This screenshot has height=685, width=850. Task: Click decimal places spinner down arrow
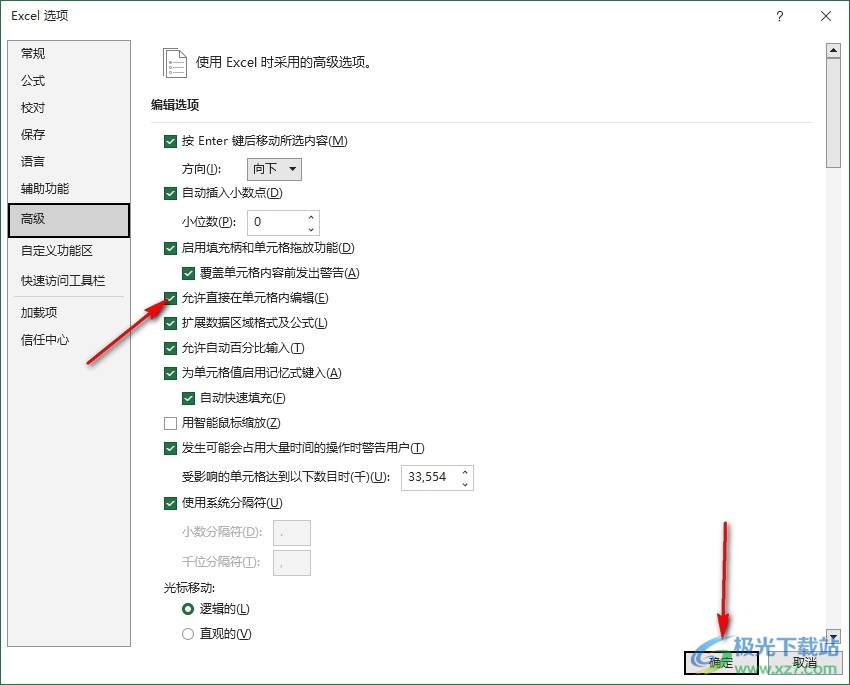point(311,228)
